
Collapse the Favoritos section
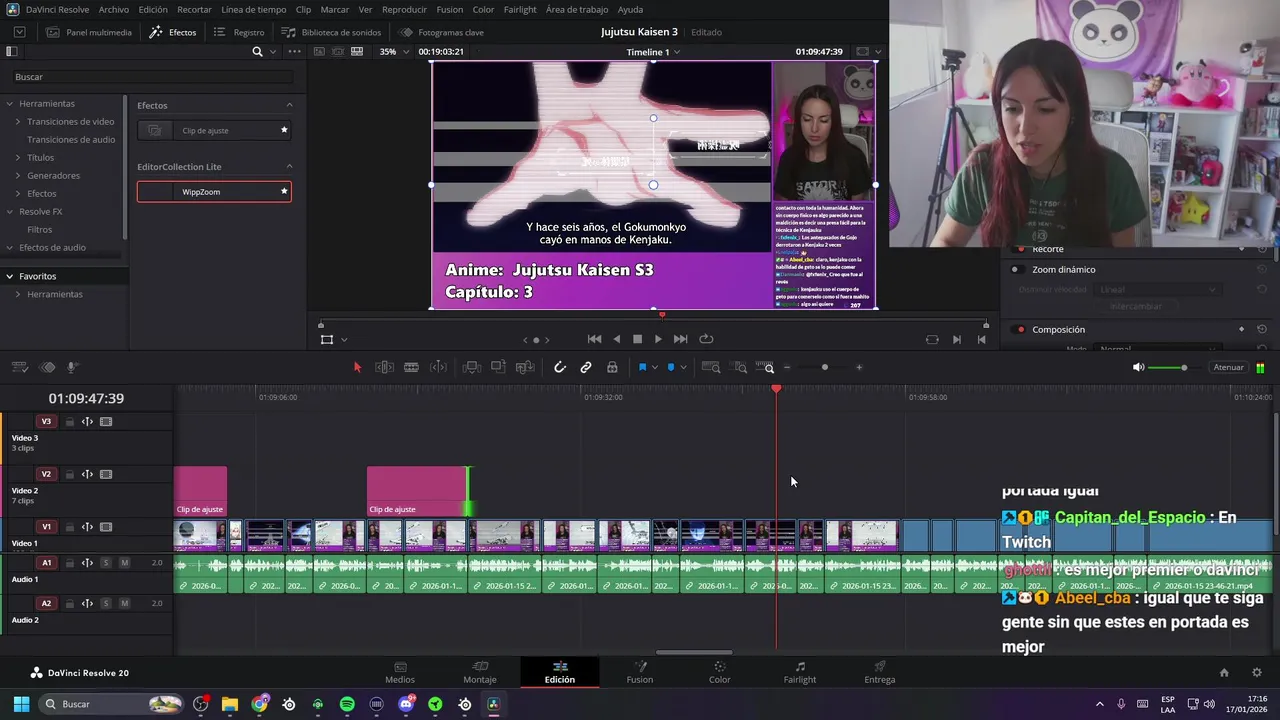tap(9, 276)
